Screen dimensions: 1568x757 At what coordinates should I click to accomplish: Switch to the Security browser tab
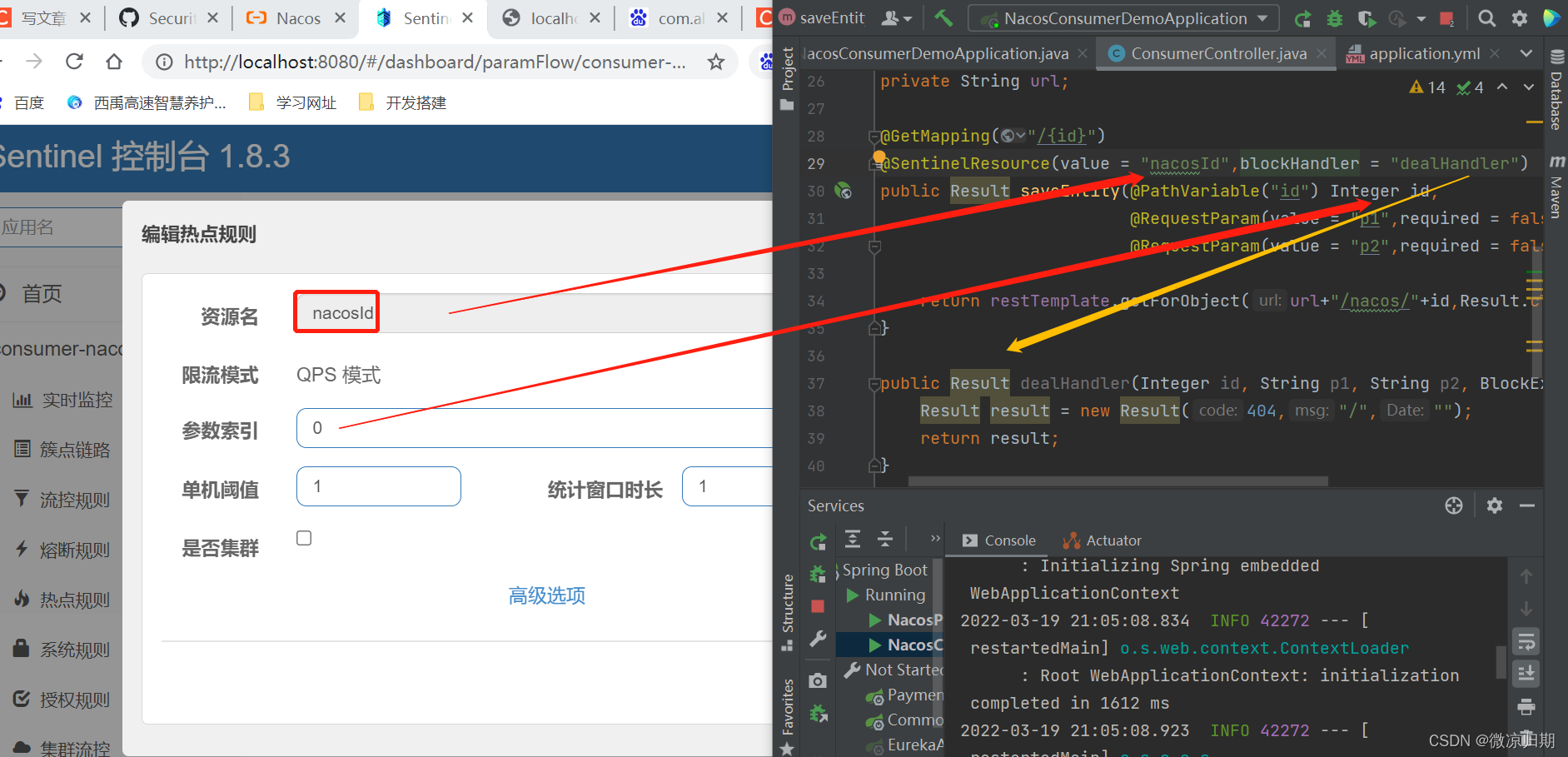[x=170, y=18]
